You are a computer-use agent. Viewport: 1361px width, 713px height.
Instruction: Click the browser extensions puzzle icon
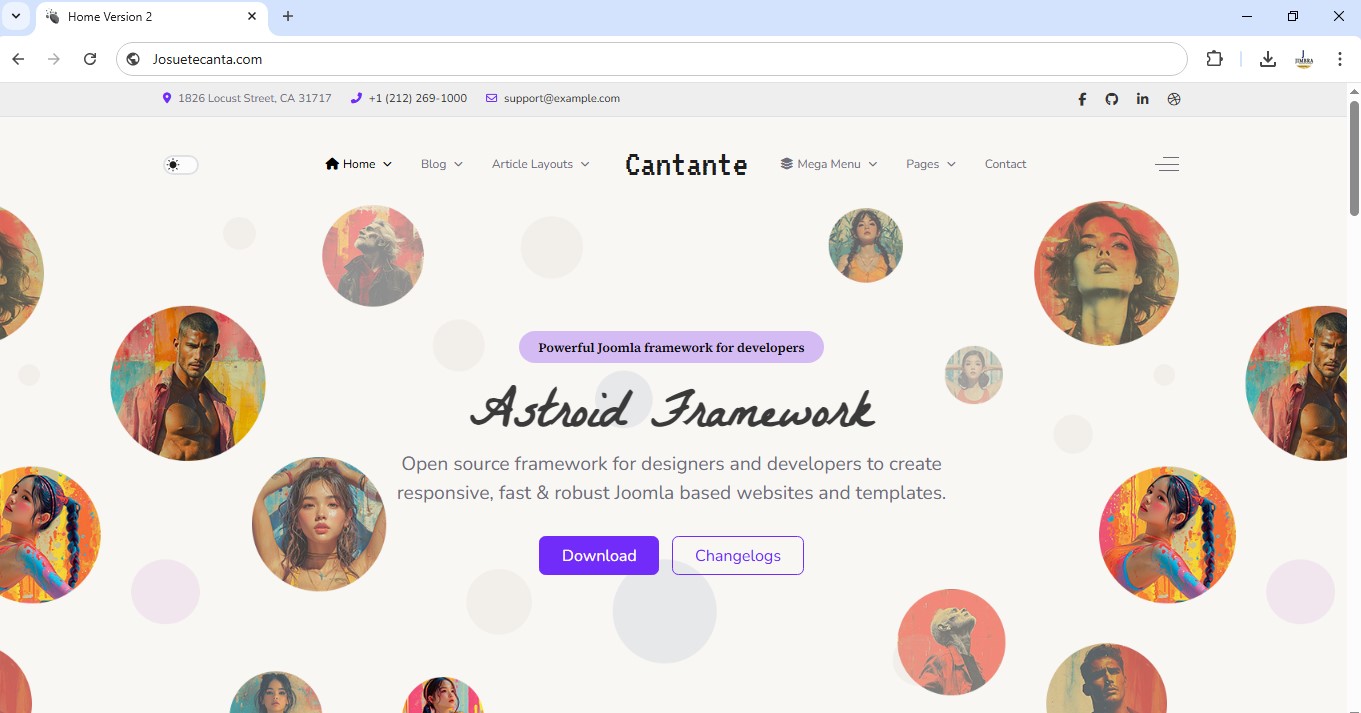1214,59
